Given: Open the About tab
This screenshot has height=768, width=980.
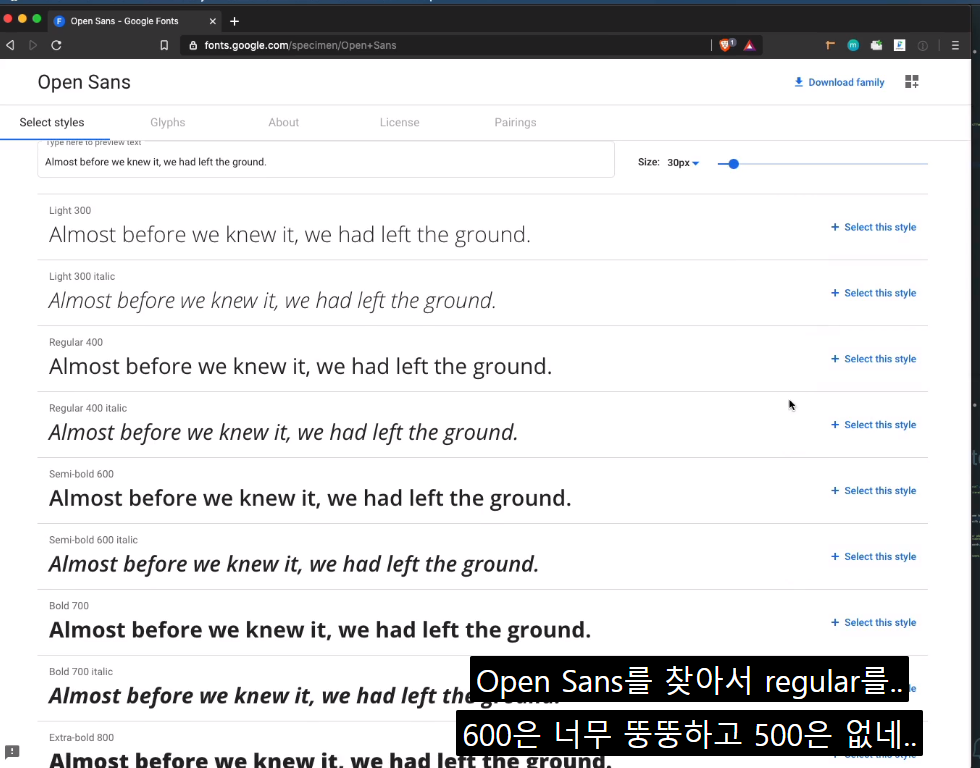Looking at the screenshot, I should 284,122.
